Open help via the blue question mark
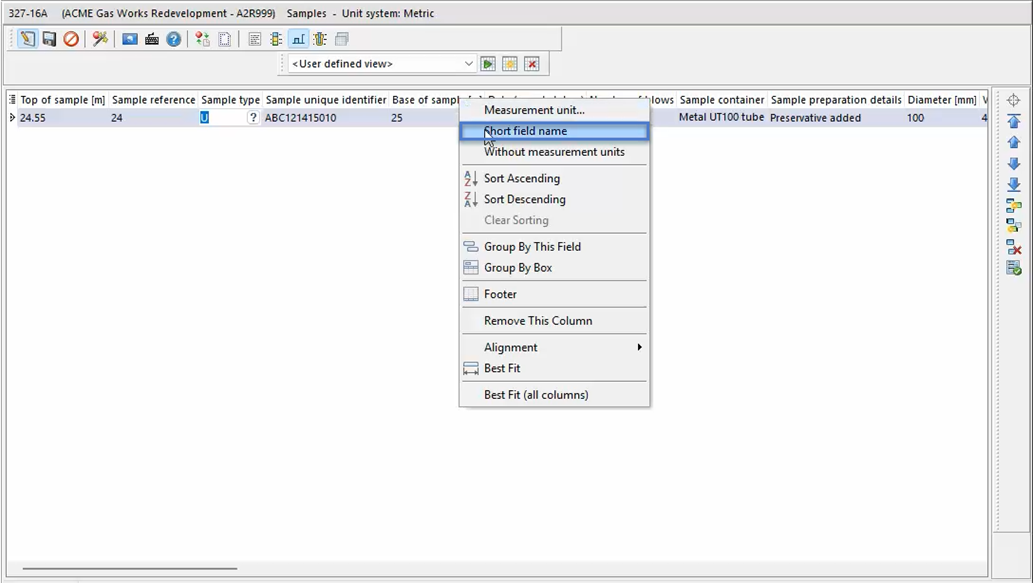This screenshot has width=1033, height=583. point(174,39)
